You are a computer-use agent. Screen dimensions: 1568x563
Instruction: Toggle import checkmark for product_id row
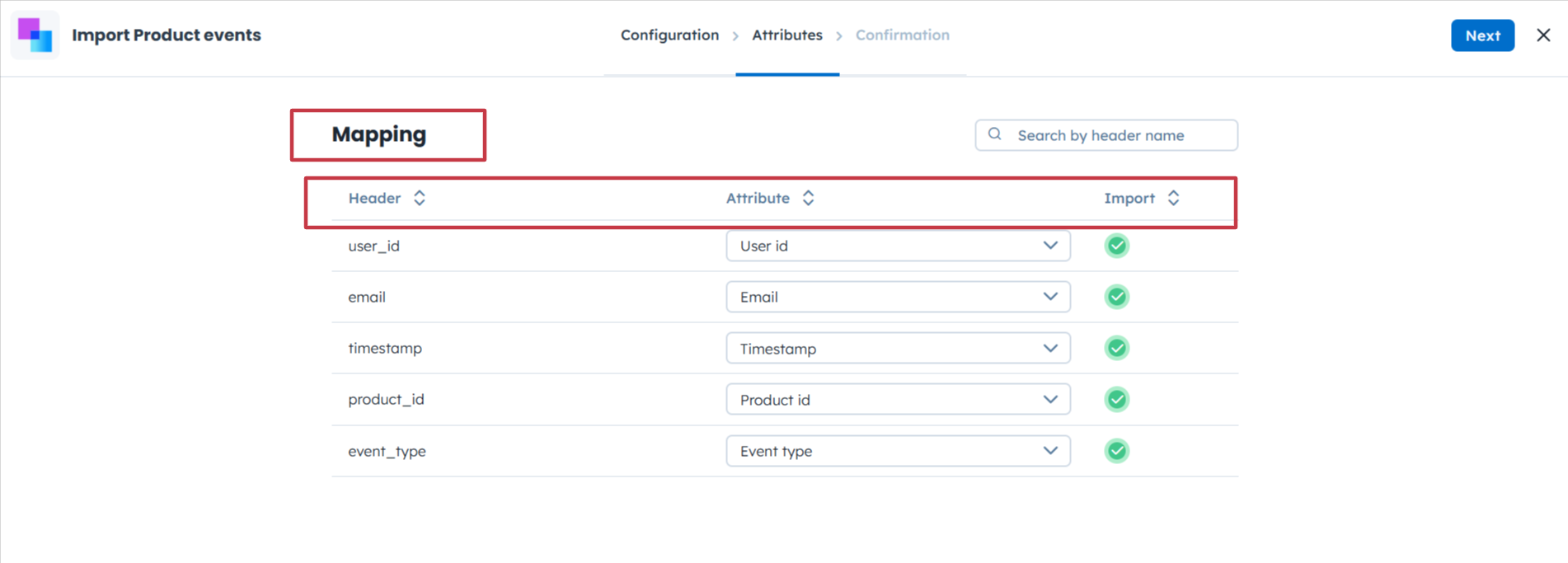click(1116, 400)
